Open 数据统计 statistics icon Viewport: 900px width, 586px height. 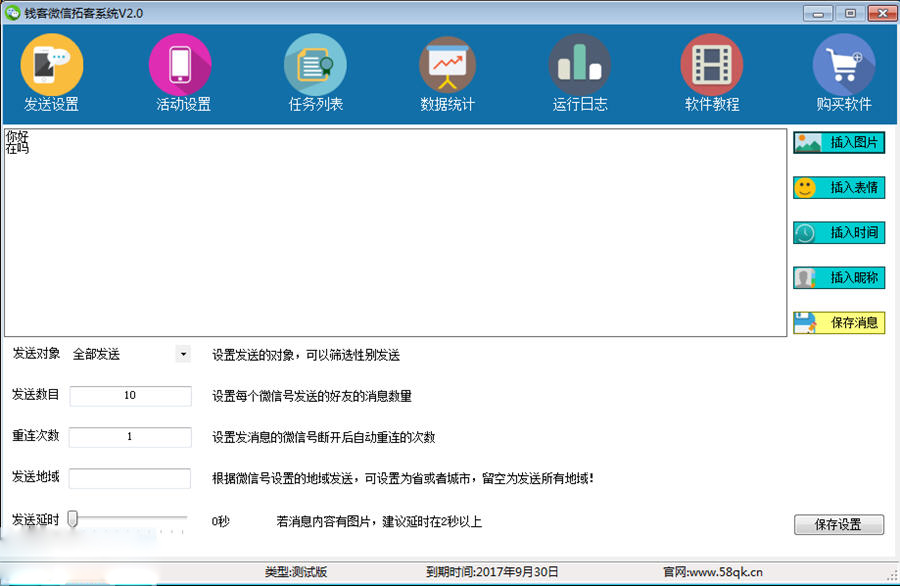point(447,65)
